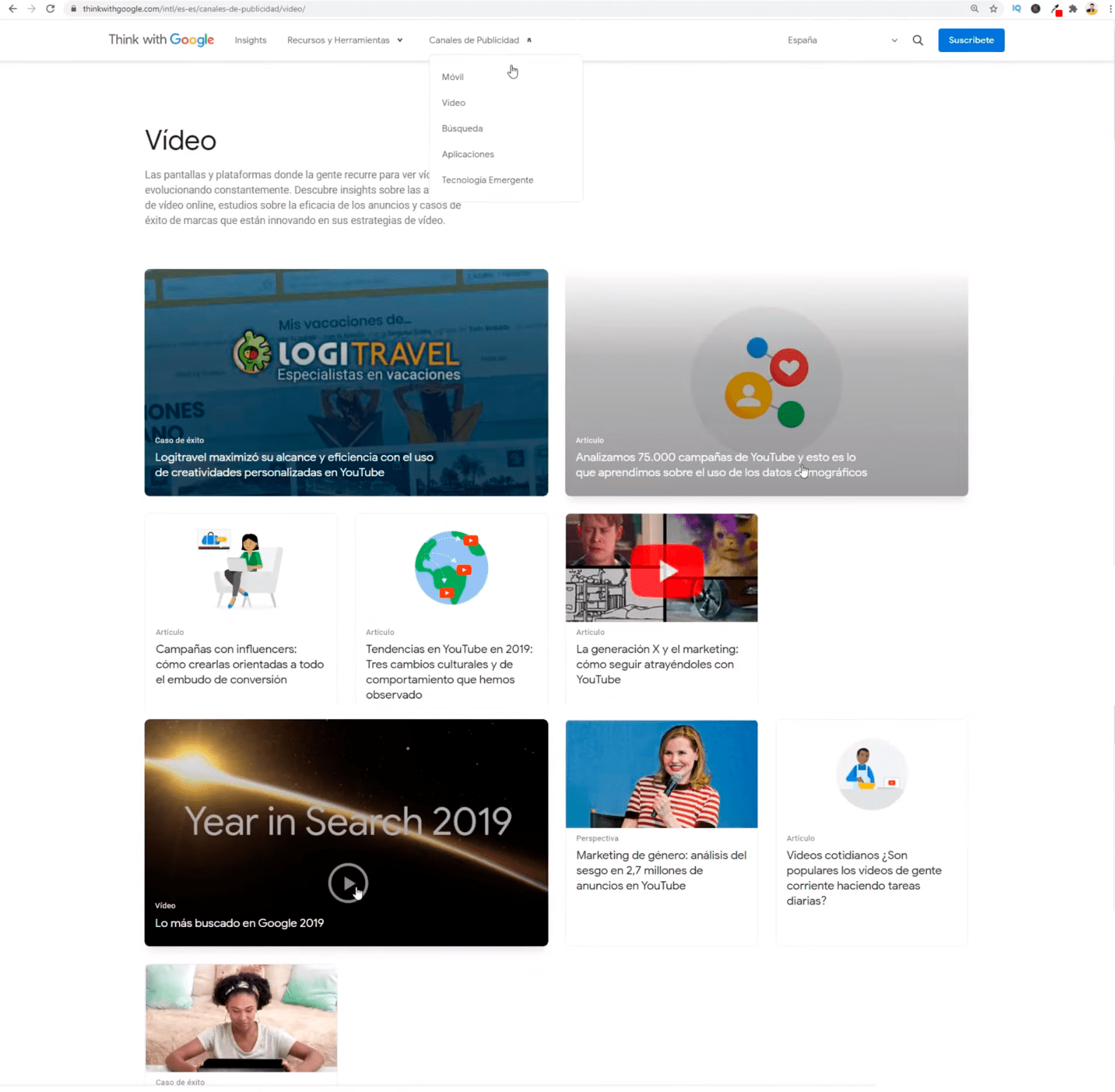Click the lock icon in the address bar
Image resolution: width=1115 pixels, height=1092 pixels.
click(x=74, y=8)
